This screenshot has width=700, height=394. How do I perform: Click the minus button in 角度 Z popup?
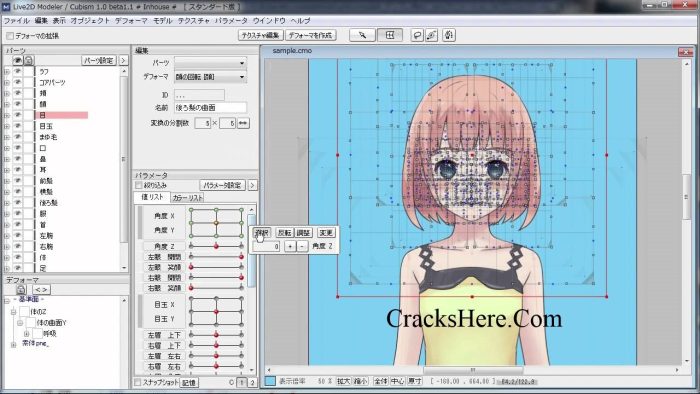[x=302, y=246]
